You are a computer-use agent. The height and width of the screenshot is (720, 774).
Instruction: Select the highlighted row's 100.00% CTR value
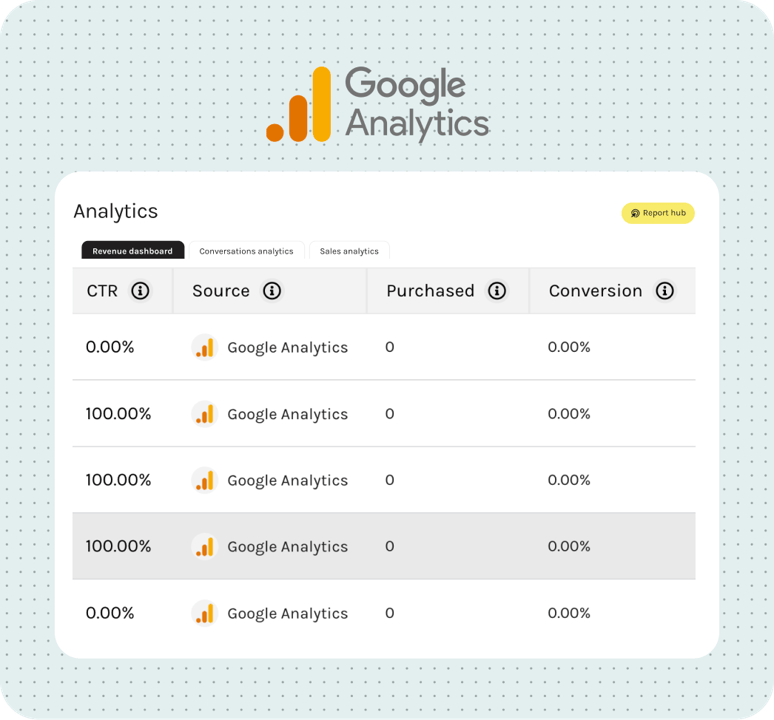point(118,547)
